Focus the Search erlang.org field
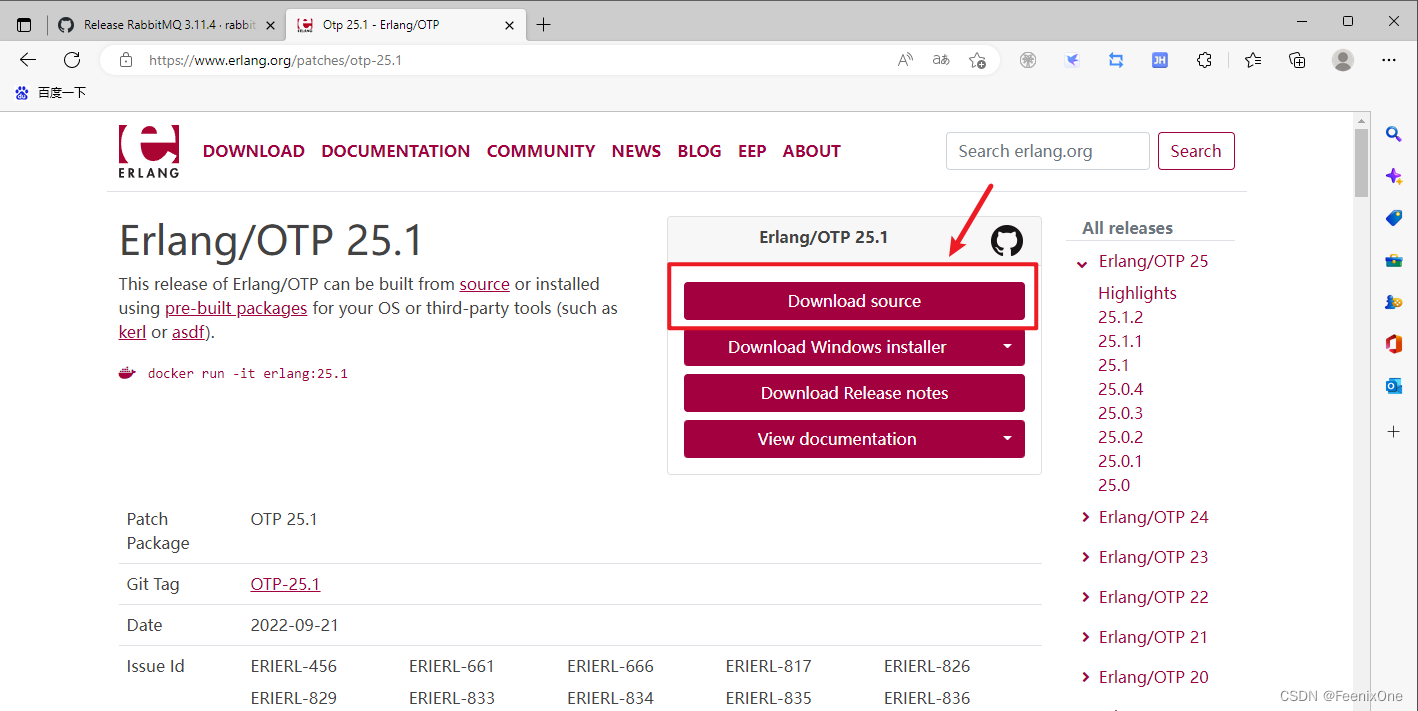1418x711 pixels. [x=1047, y=151]
